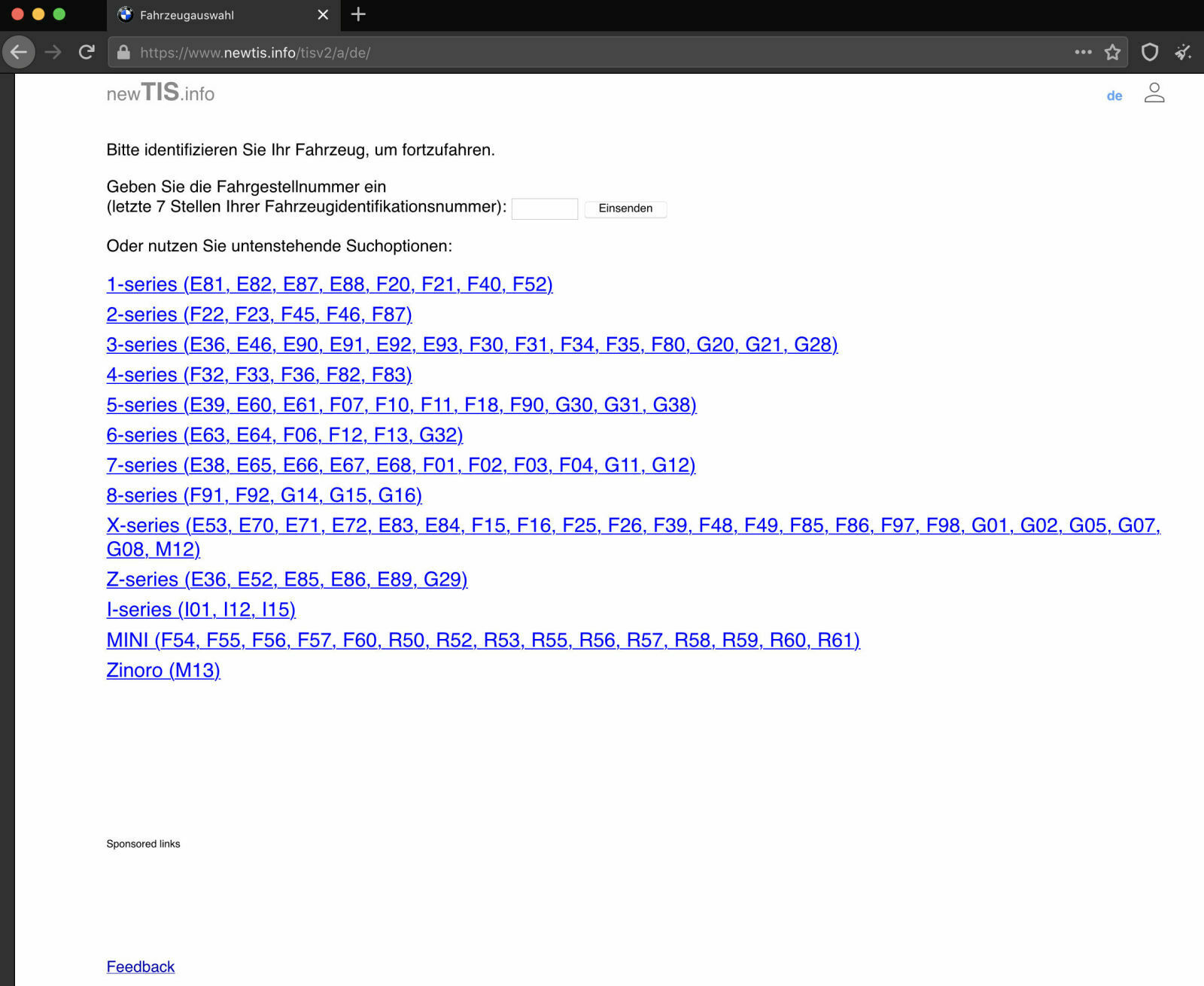Switch language via the de toggle
Image resolution: width=1204 pixels, height=986 pixels.
pyautogui.click(x=1114, y=96)
